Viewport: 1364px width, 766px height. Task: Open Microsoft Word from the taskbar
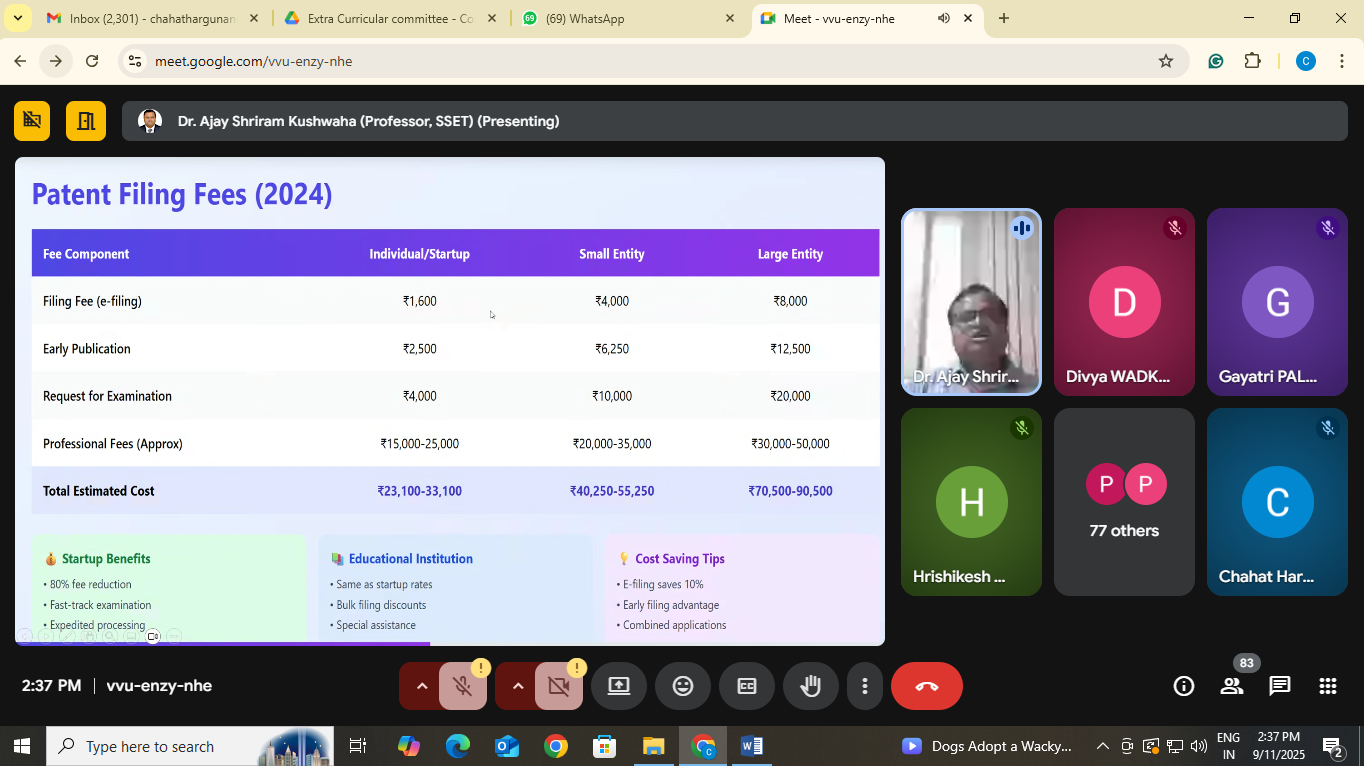pyautogui.click(x=752, y=746)
